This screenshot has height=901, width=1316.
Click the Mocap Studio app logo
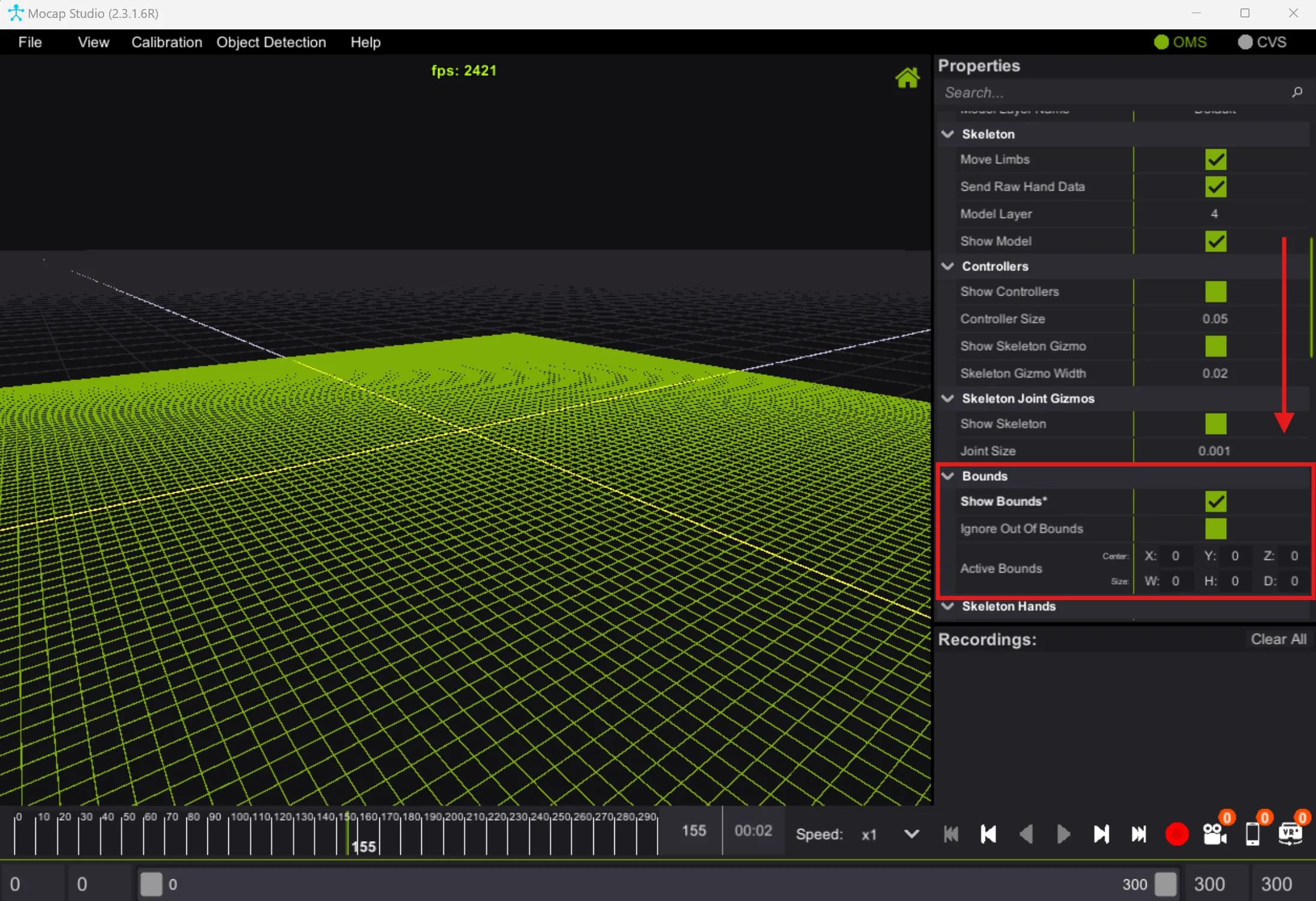click(x=16, y=13)
